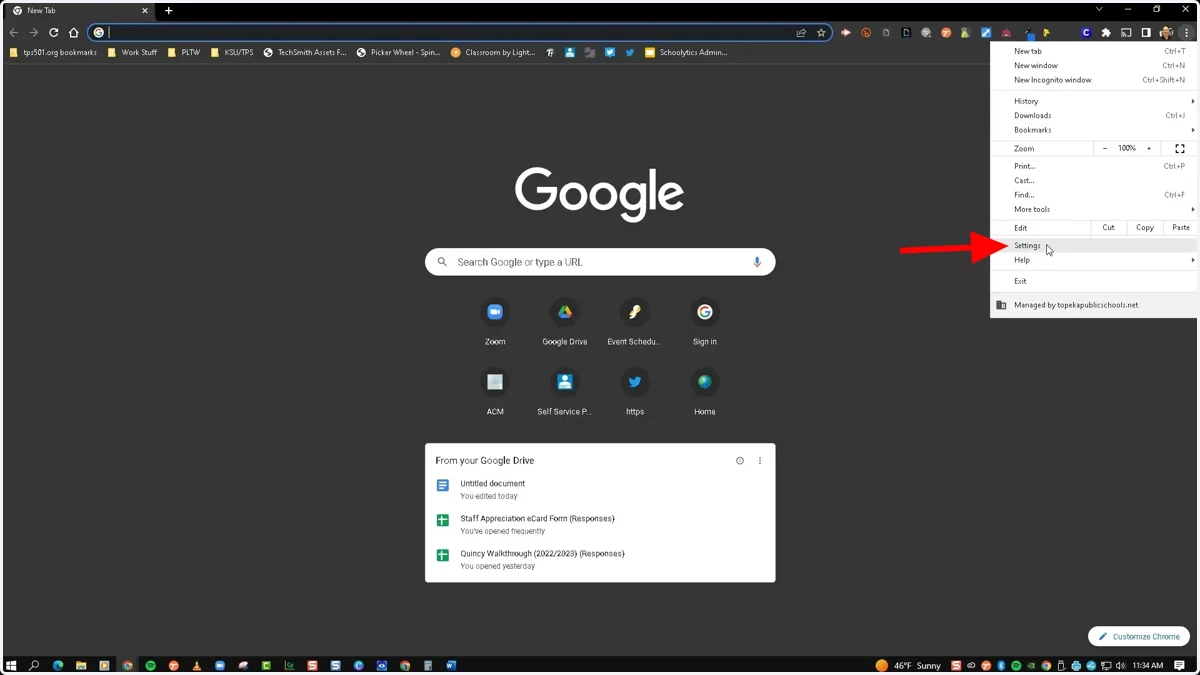Decrease zoom with the minus button
Viewport: 1200px width, 675px height.
point(1105,148)
